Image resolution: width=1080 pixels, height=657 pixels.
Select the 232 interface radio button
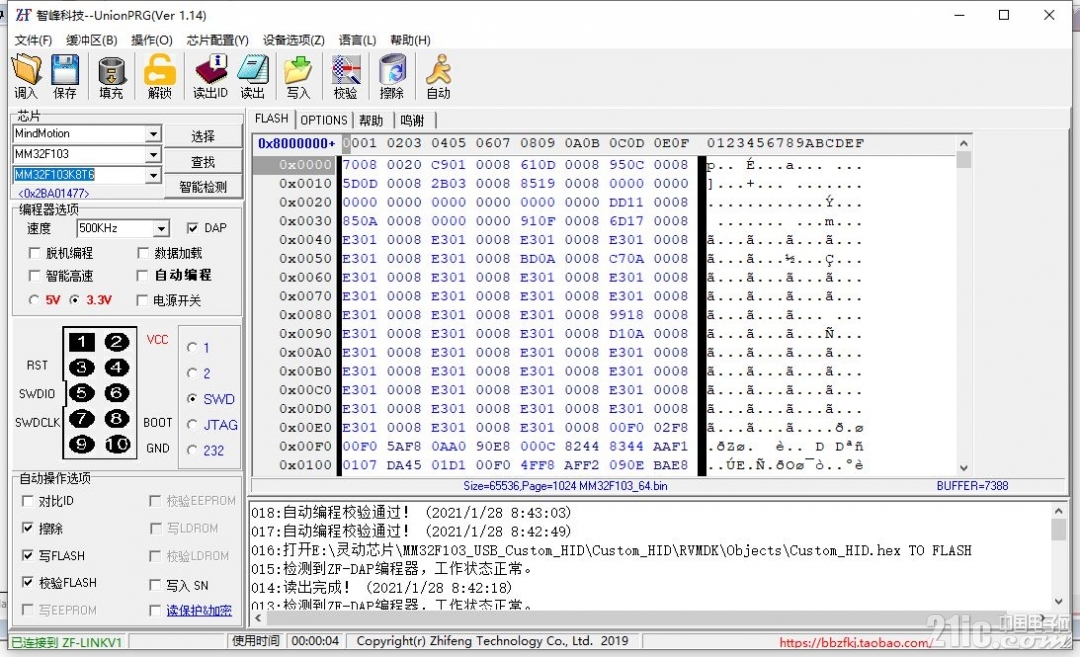tap(192, 450)
